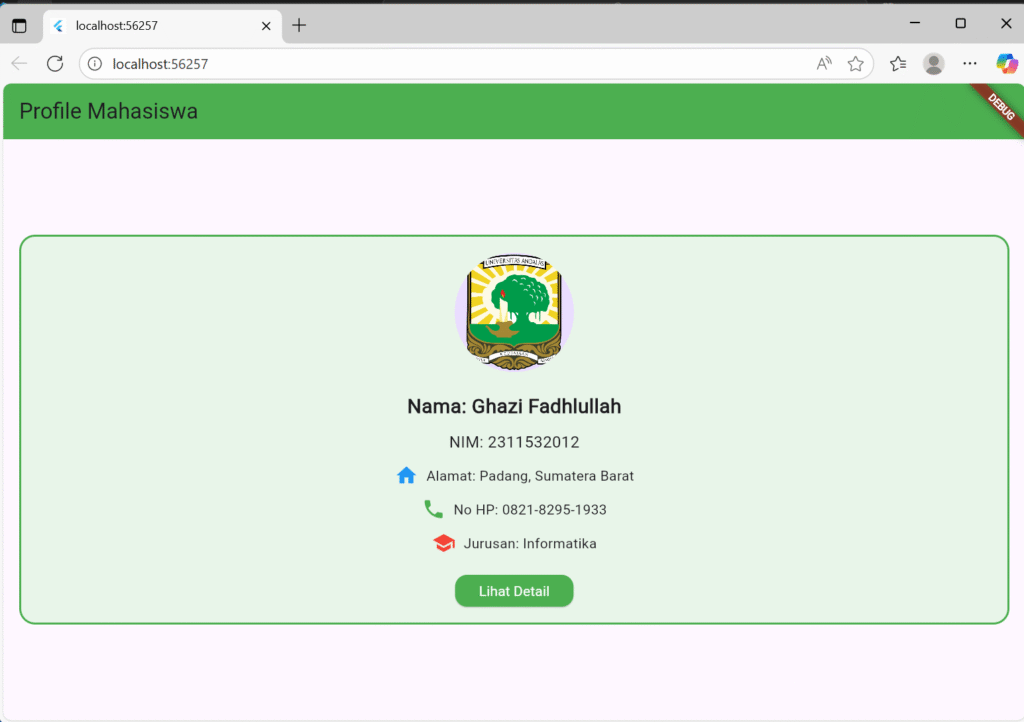Open the tab actions menu icon
Viewport: 1024px width, 722px height.
pyautogui.click(x=19, y=25)
